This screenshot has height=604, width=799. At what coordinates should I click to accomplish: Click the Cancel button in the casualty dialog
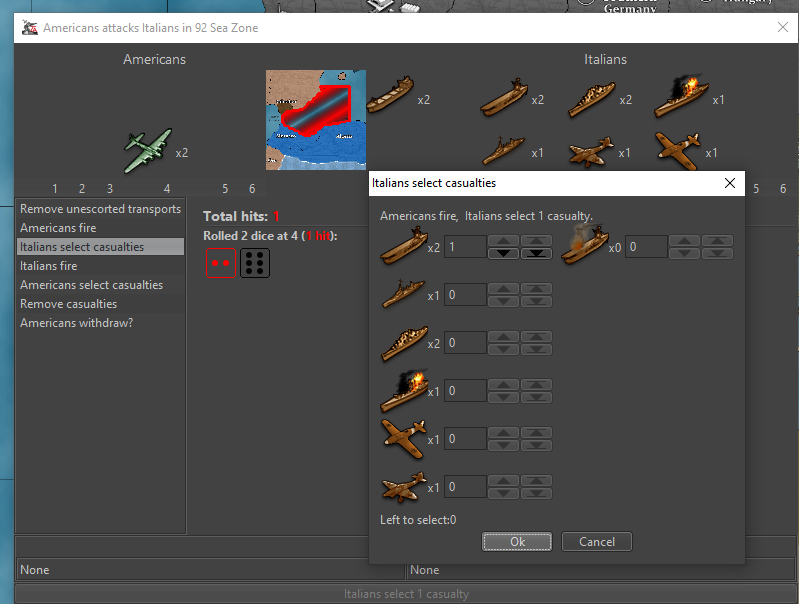(596, 542)
